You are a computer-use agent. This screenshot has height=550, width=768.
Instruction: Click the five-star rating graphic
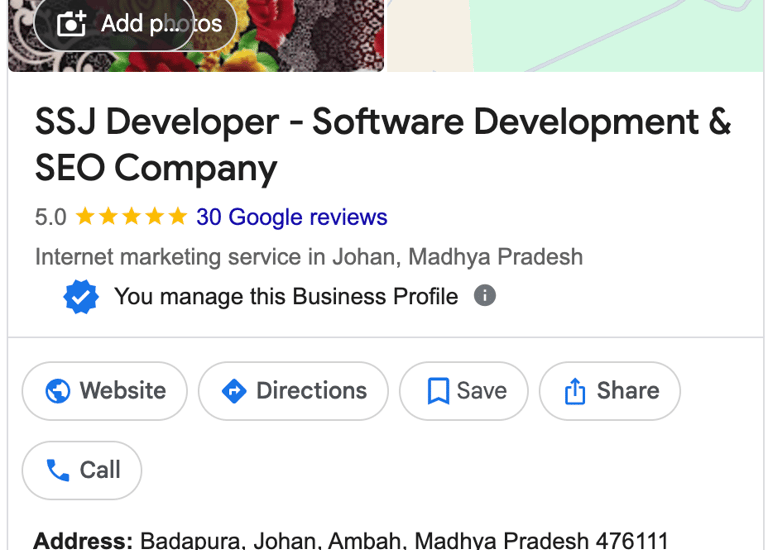131,216
